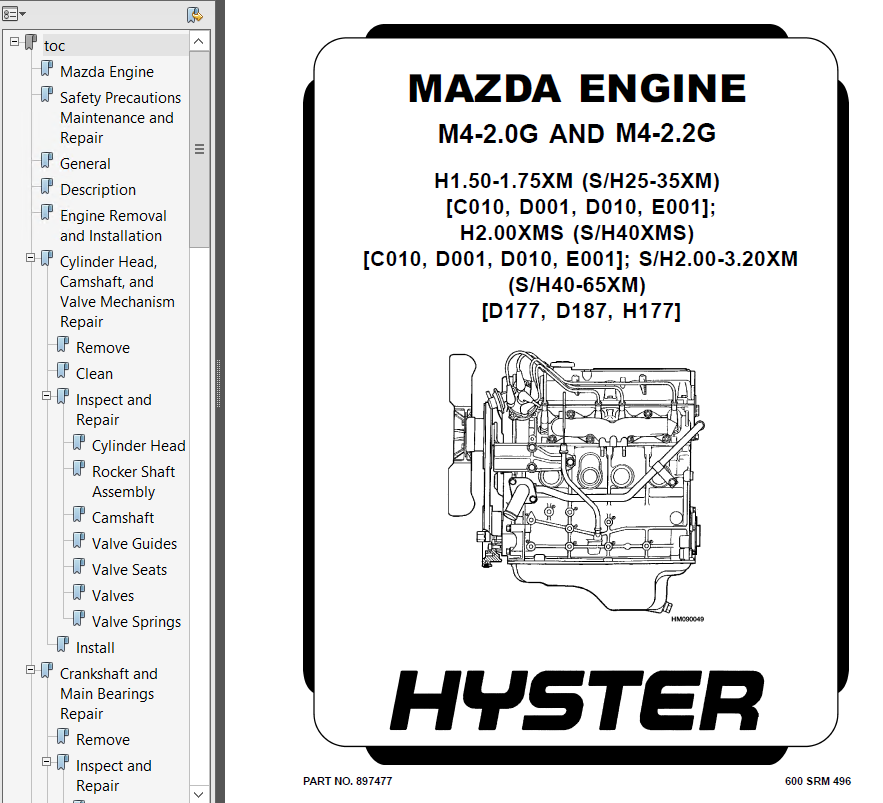Collapse the Crankshaft and Main Bearings Repair section
The width and height of the screenshot is (883, 803).
[x=31, y=670]
